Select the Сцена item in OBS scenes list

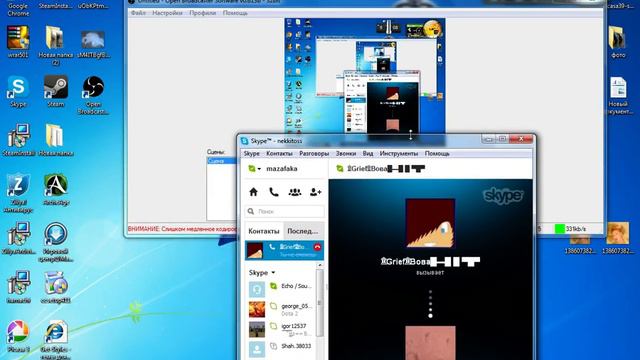[221, 161]
